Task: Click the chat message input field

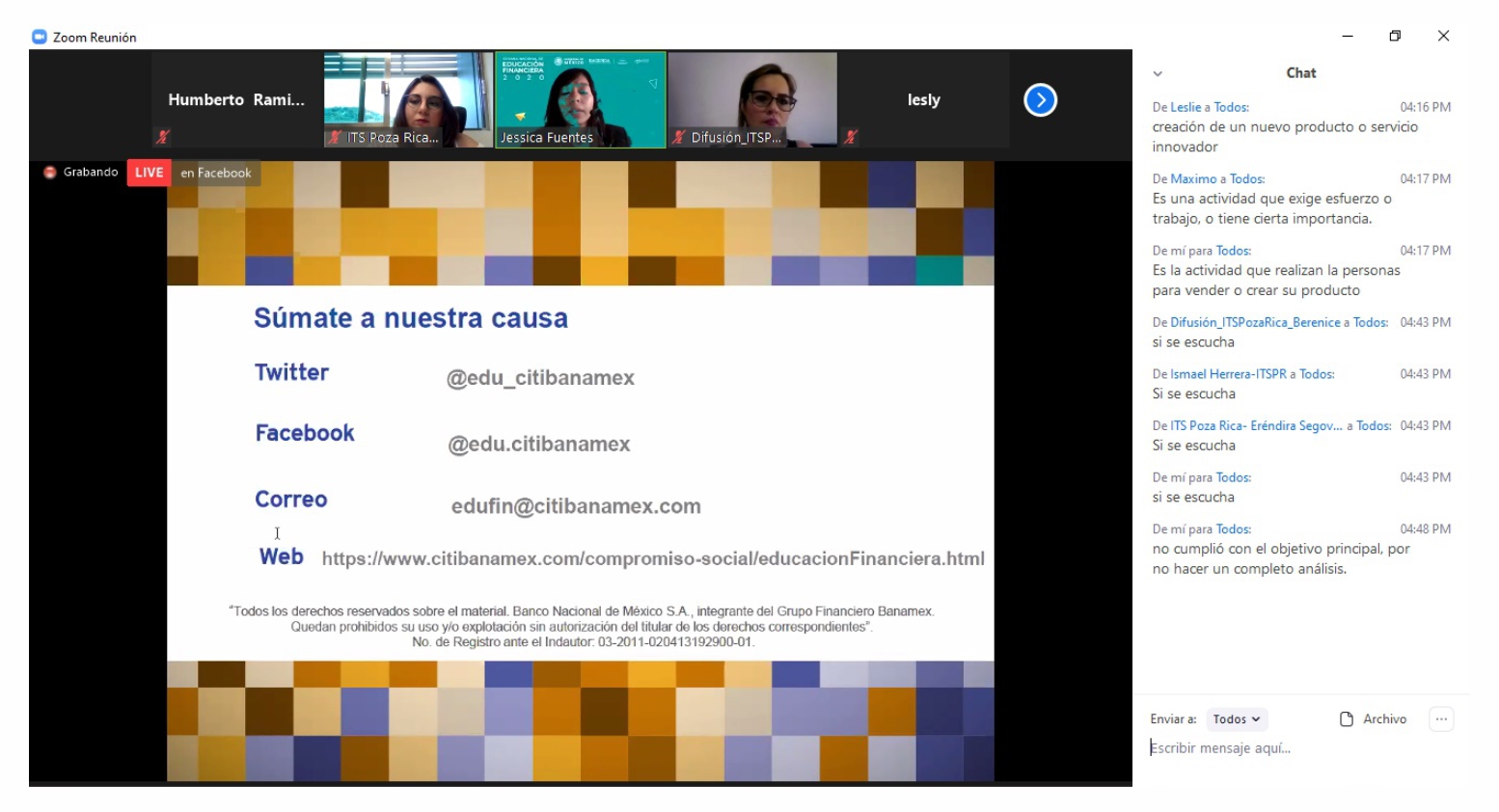Action: (x=1293, y=748)
